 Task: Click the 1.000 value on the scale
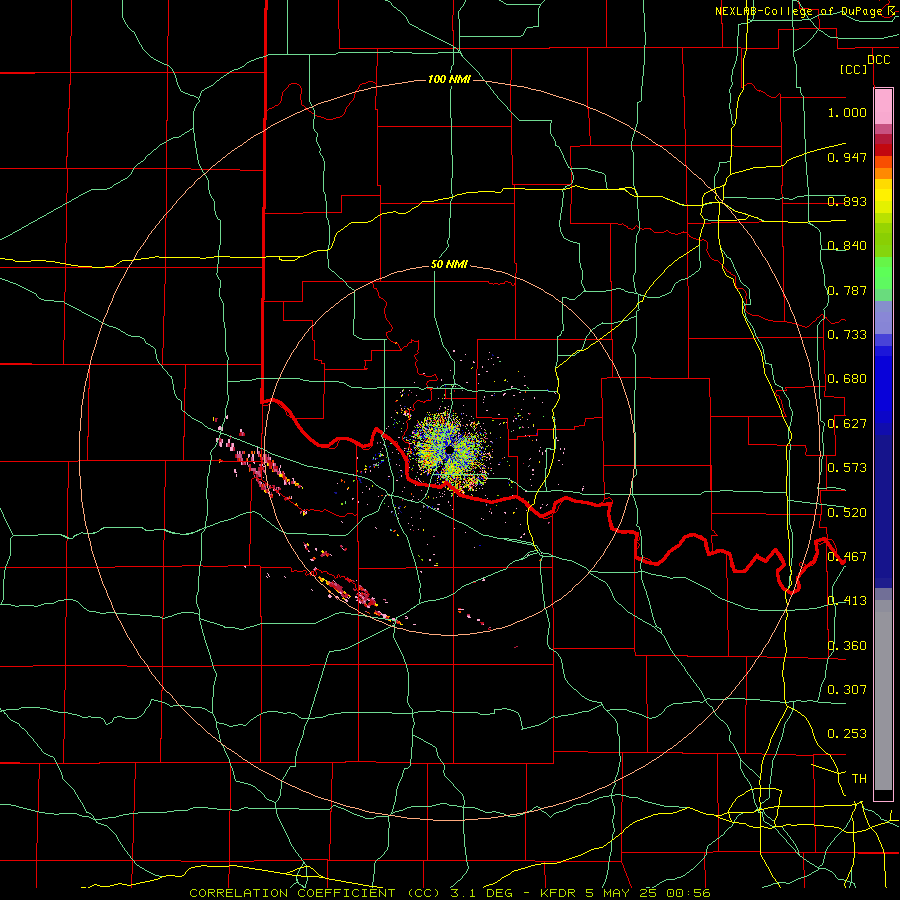pos(847,112)
